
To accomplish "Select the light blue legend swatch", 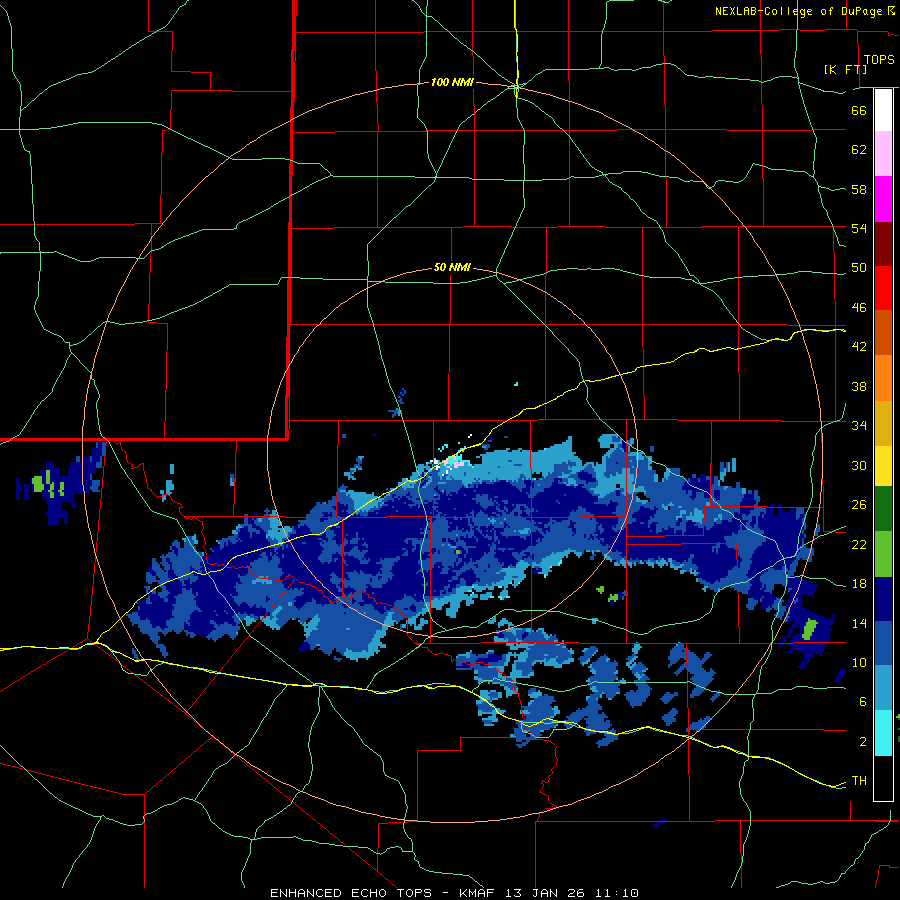I will [883, 688].
